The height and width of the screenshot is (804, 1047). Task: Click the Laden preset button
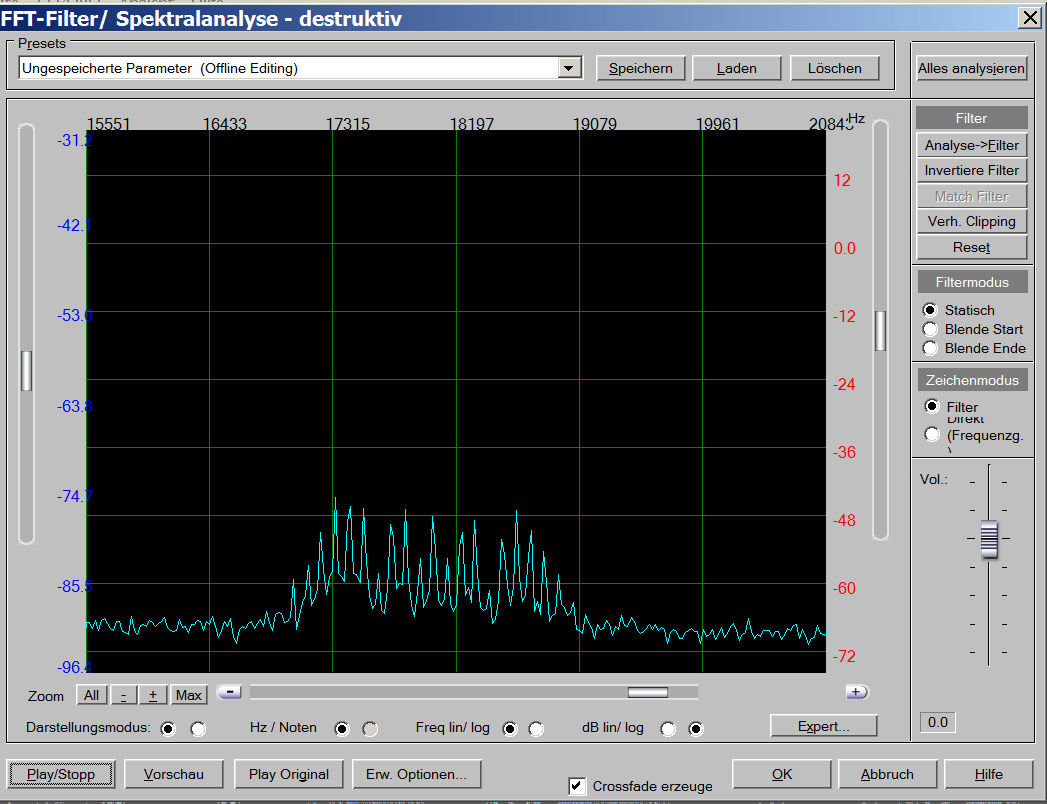pos(737,68)
